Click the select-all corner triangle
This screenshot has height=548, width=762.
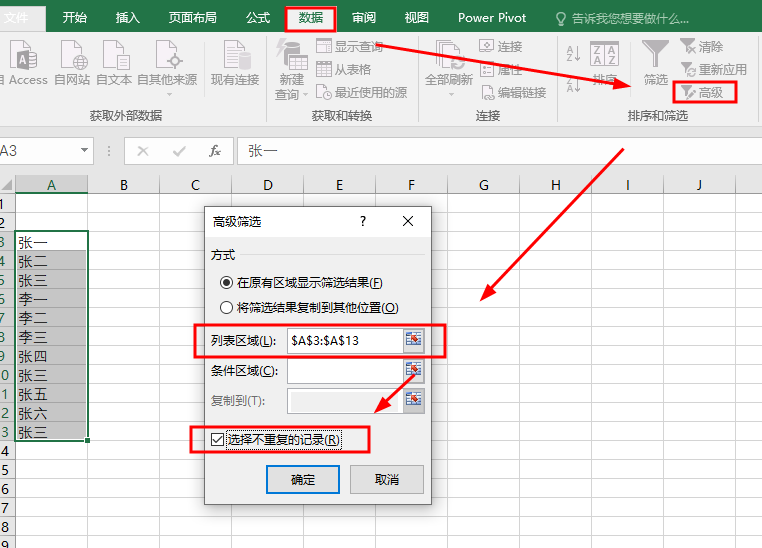point(7,185)
